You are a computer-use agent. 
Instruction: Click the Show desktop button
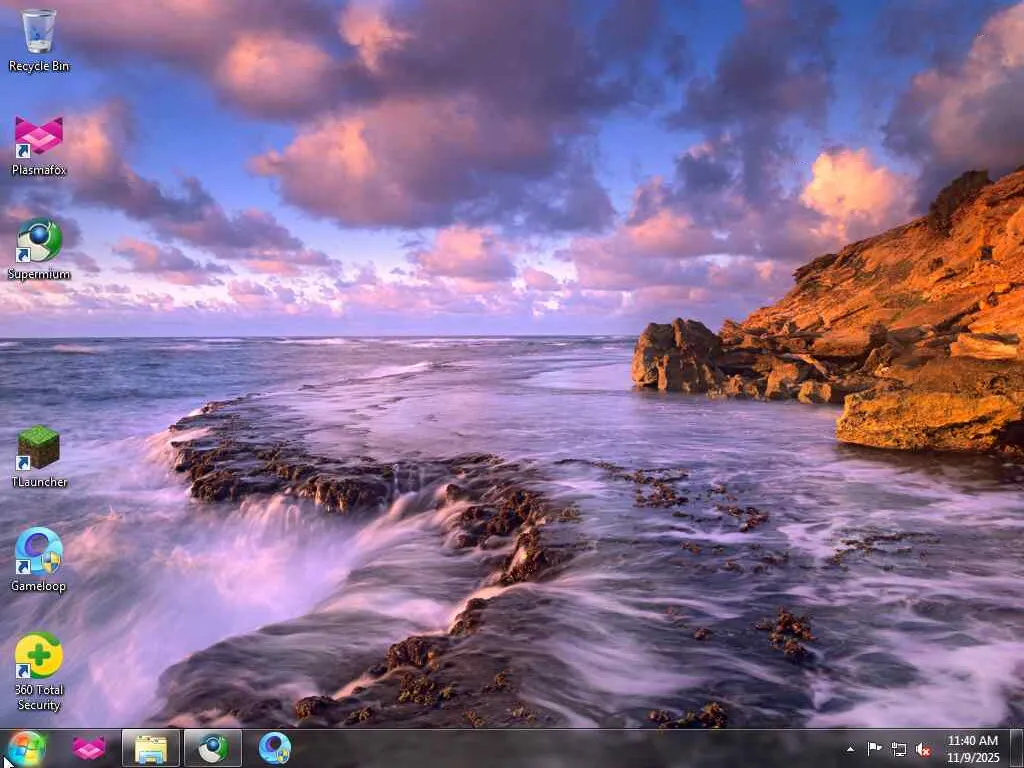(1017, 748)
